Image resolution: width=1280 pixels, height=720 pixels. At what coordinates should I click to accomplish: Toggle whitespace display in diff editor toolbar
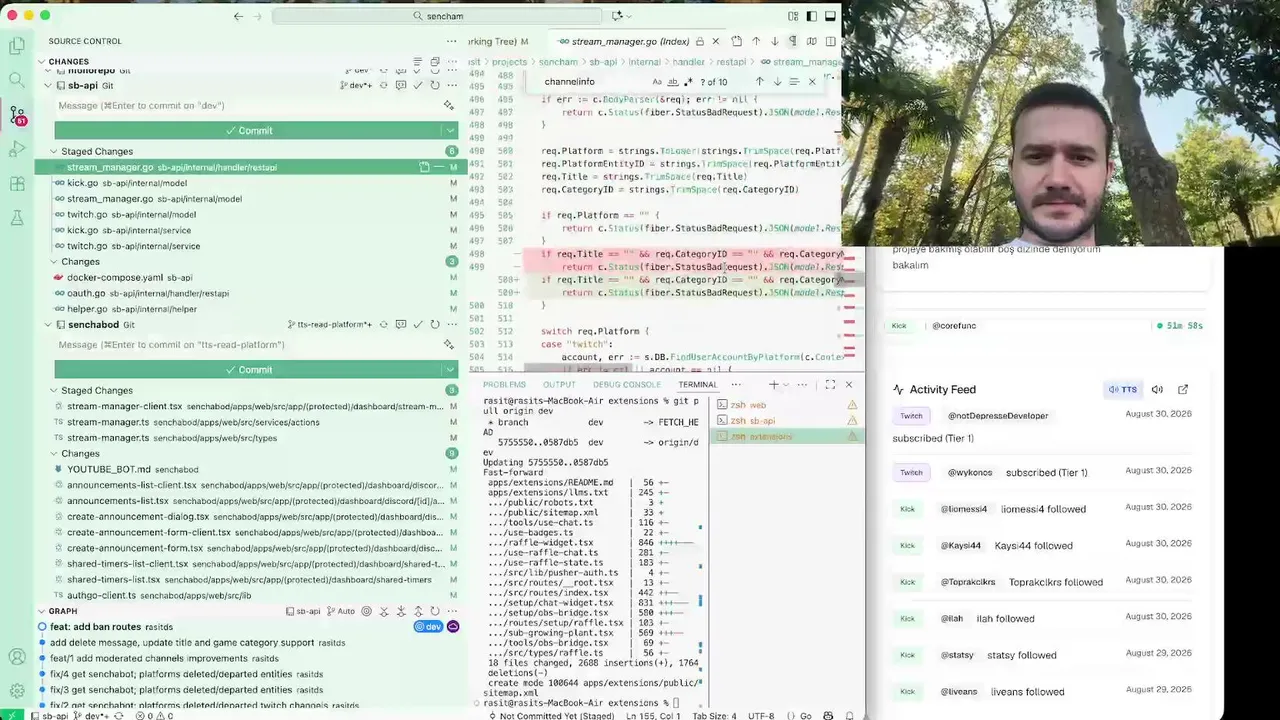tap(793, 41)
